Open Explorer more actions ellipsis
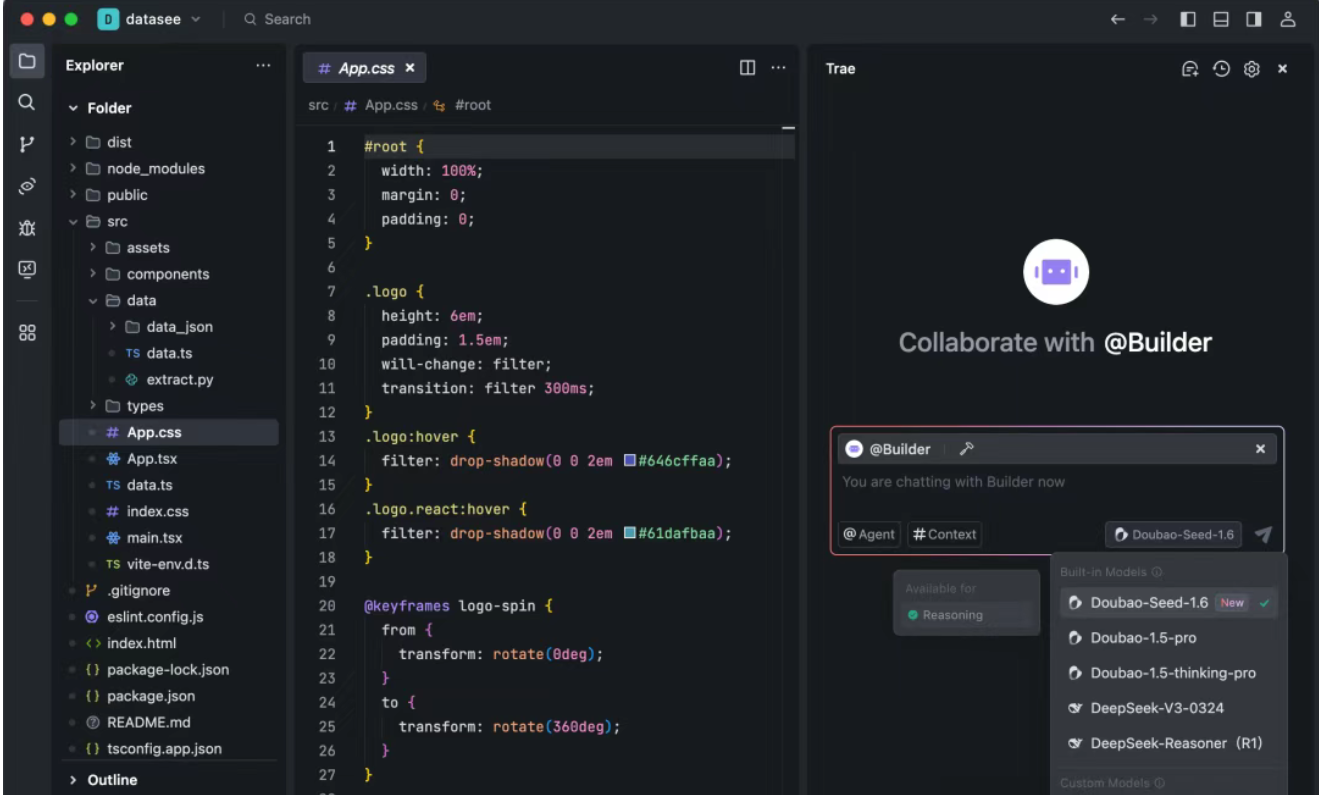This screenshot has height=795, width=1319. point(263,65)
